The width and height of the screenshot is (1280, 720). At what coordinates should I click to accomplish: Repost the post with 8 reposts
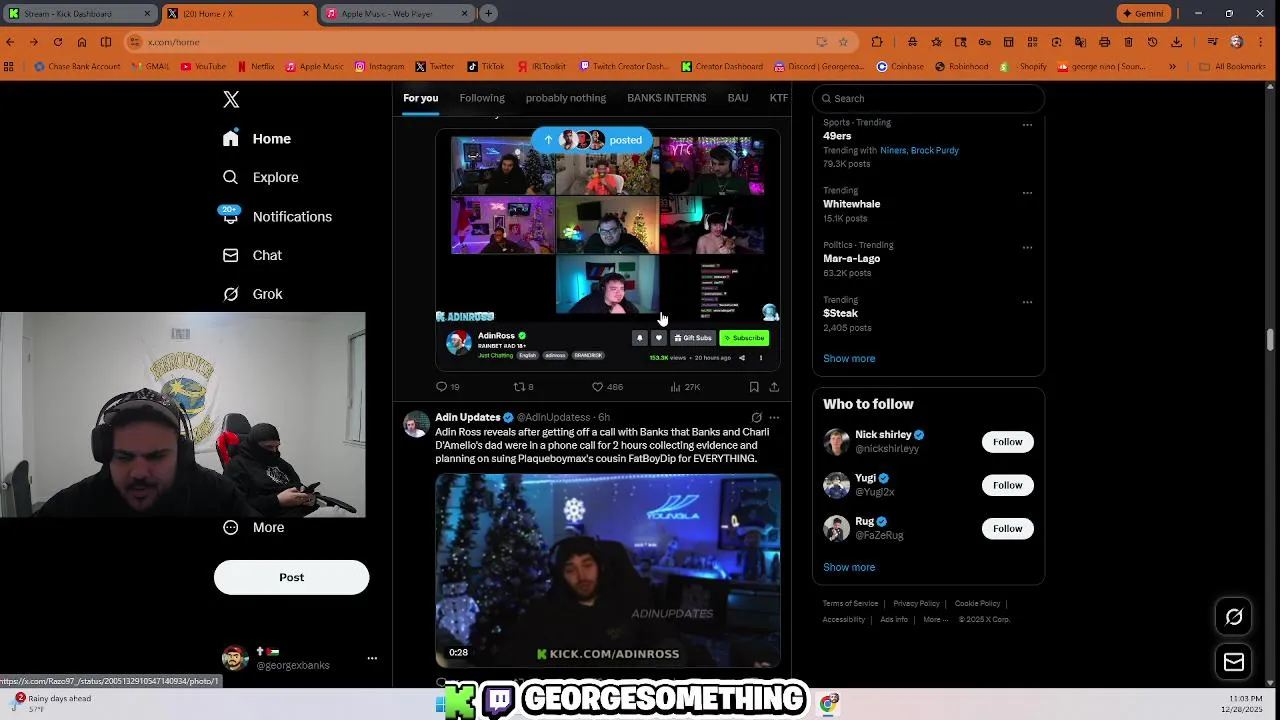[x=523, y=387]
